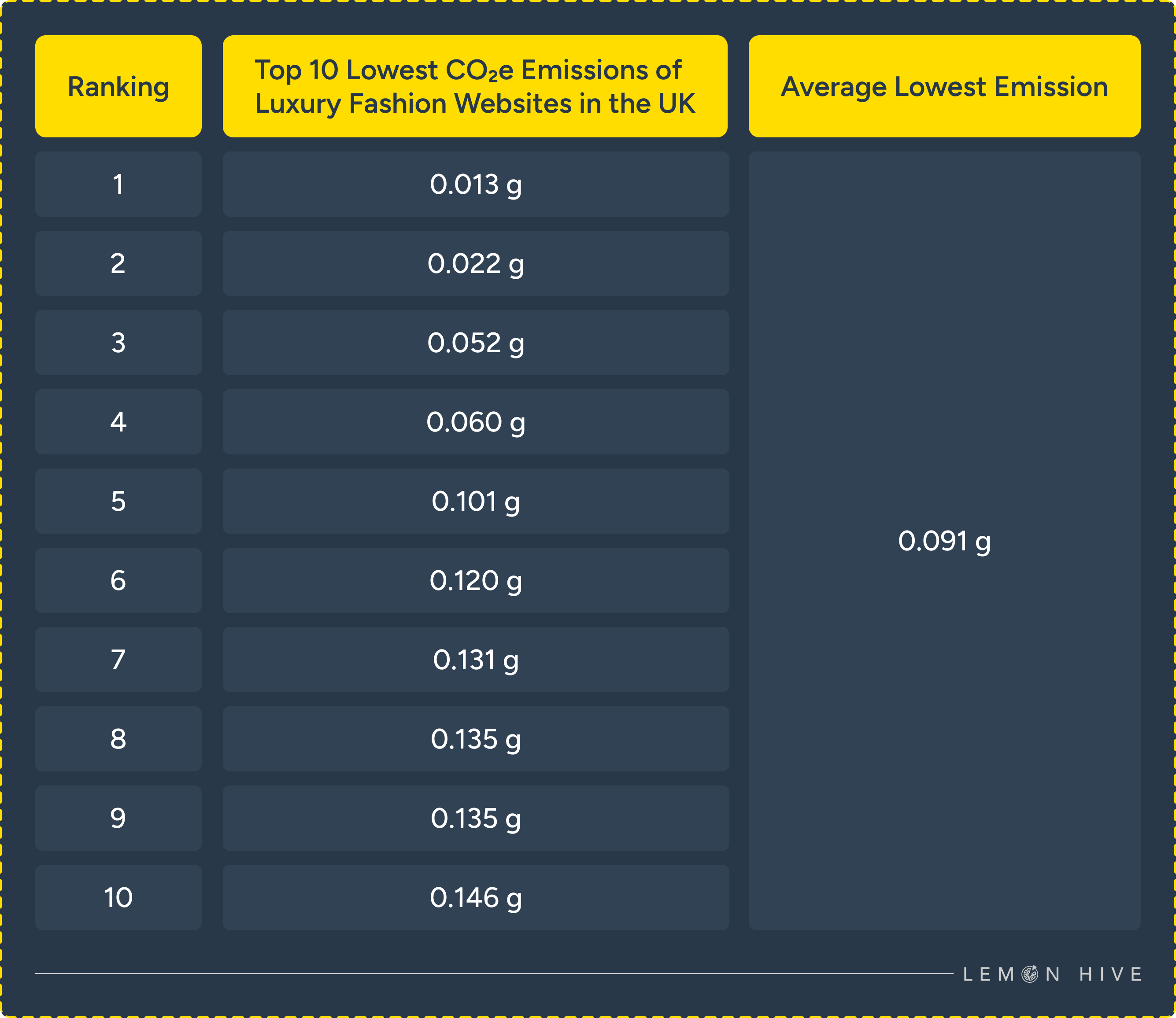Click the 0.052 g emission value
The height and width of the screenshot is (1018, 1176).
(476, 343)
